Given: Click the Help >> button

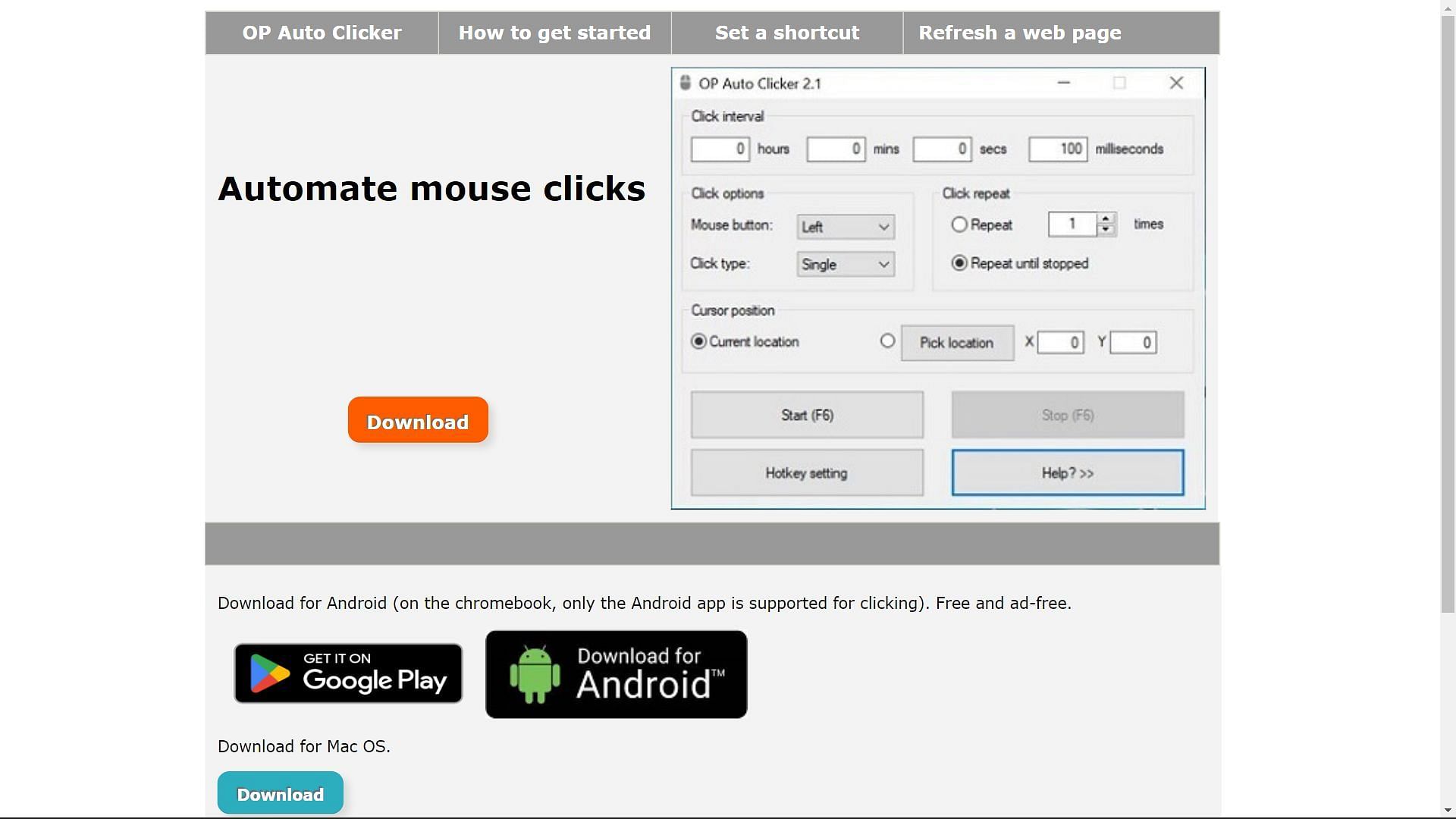Looking at the screenshot, I should click(1068, 473).
